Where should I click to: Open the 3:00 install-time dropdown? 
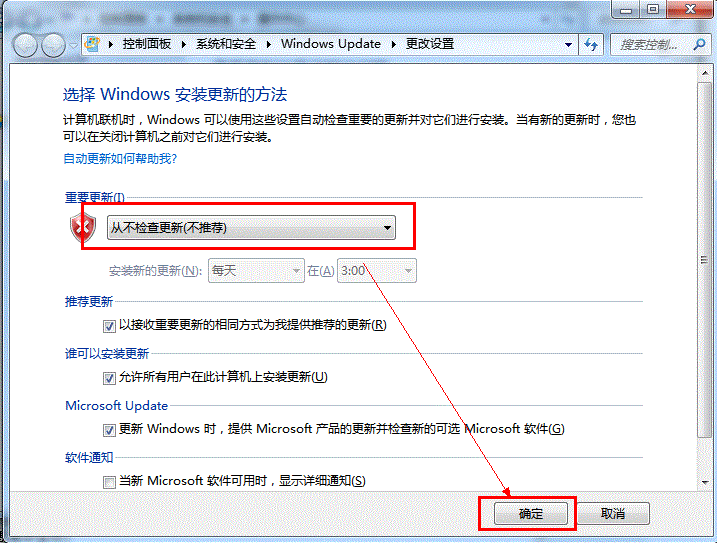click(377, 270)
